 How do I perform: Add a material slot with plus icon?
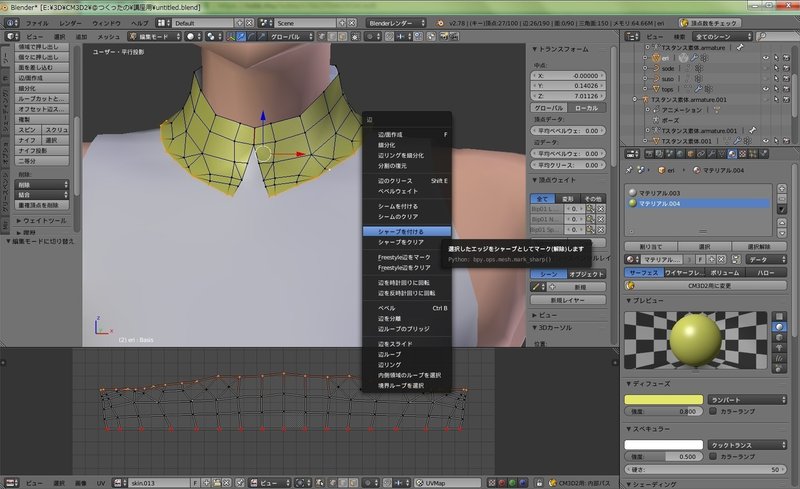pyautogui.click(x=782, y=188)
